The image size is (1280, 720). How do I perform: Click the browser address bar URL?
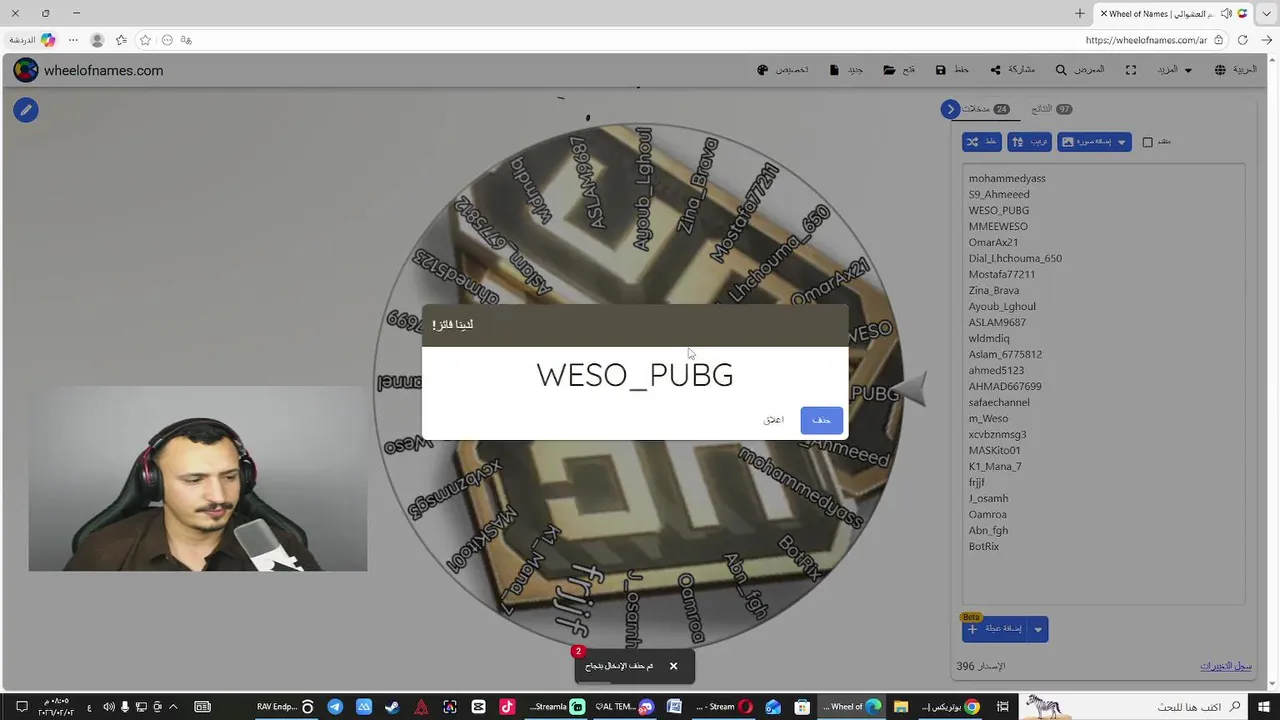(1146, 40)
